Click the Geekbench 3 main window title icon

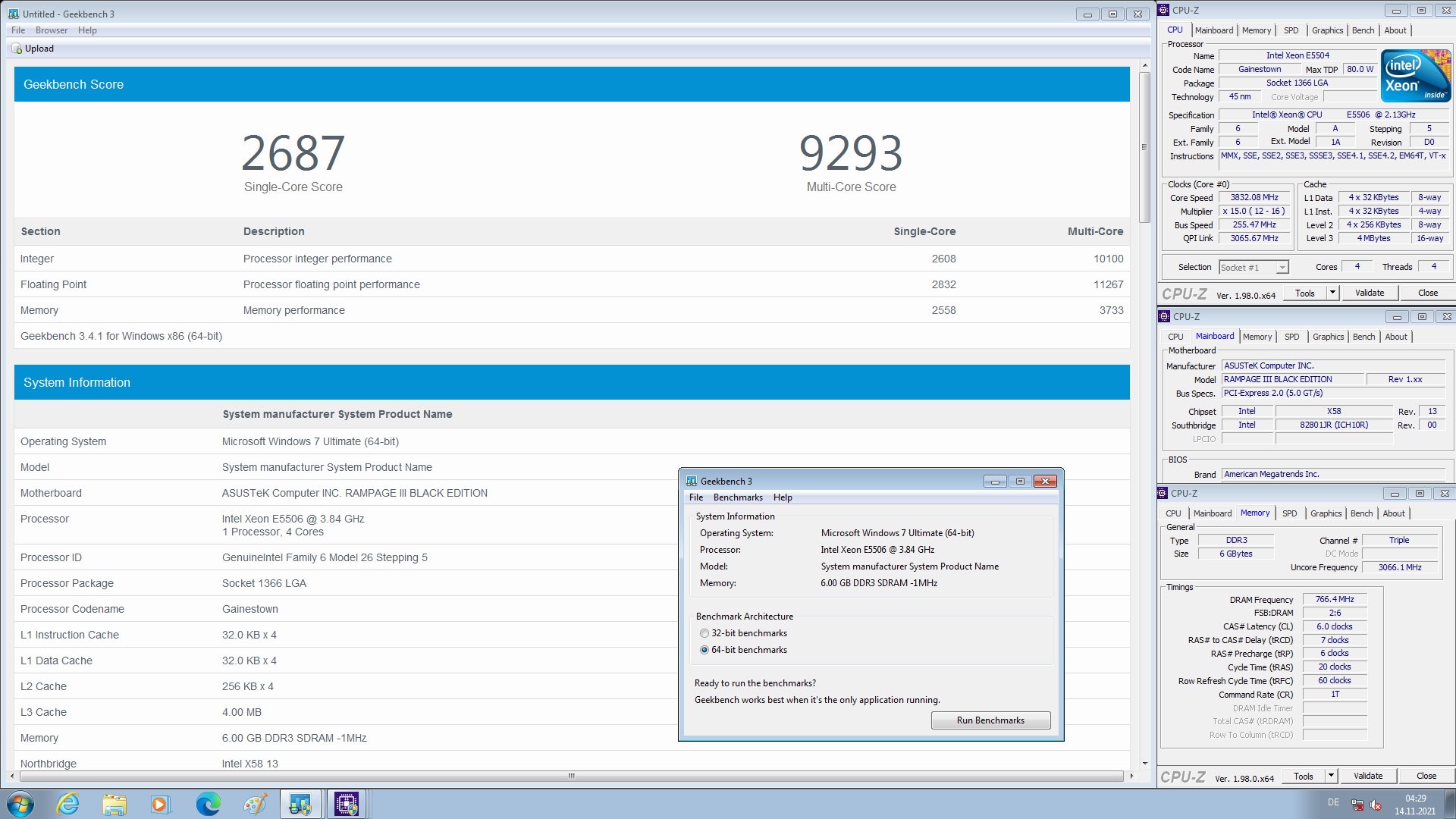click(x=14, y=14)
